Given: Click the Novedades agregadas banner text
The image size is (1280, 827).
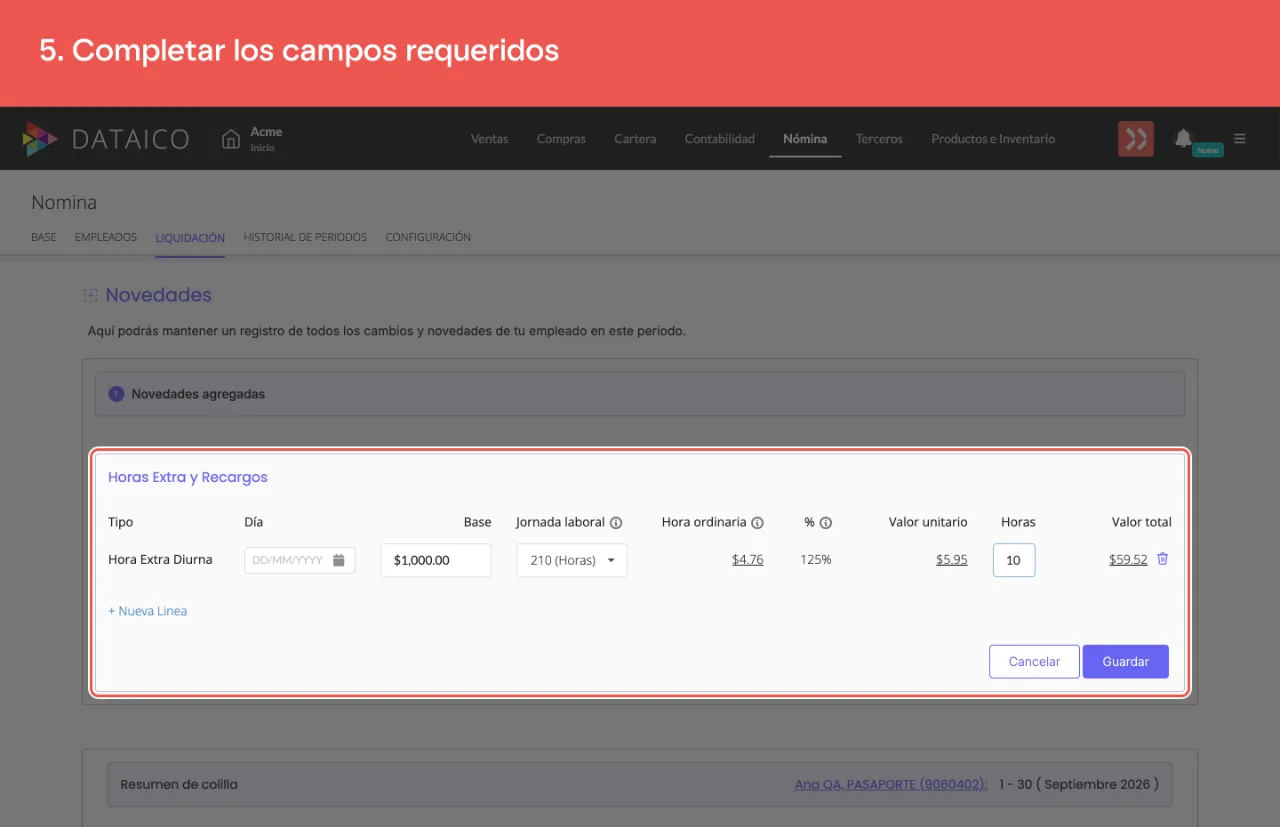Looking at the screenshot, I should click(198, 394).
